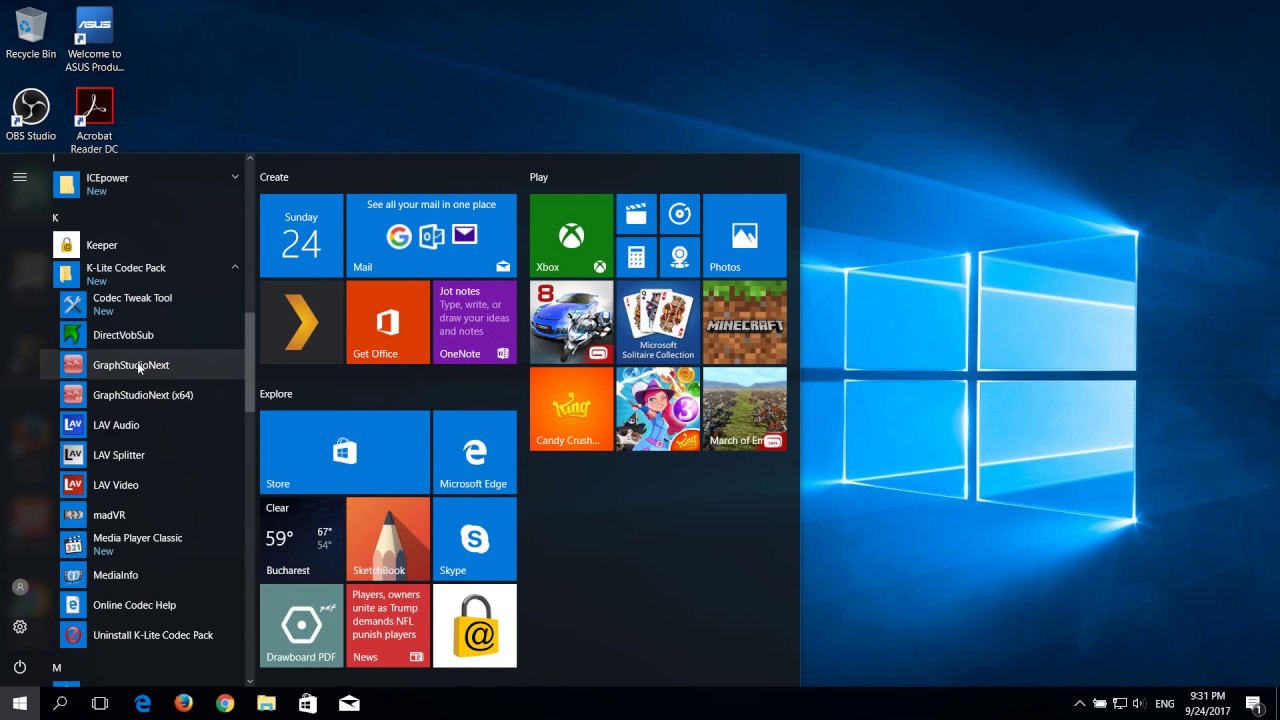Open the Drawboard PDF tile
This screenshot has width=1280, height=720.
pyautogui.click(x=301, y=626)
